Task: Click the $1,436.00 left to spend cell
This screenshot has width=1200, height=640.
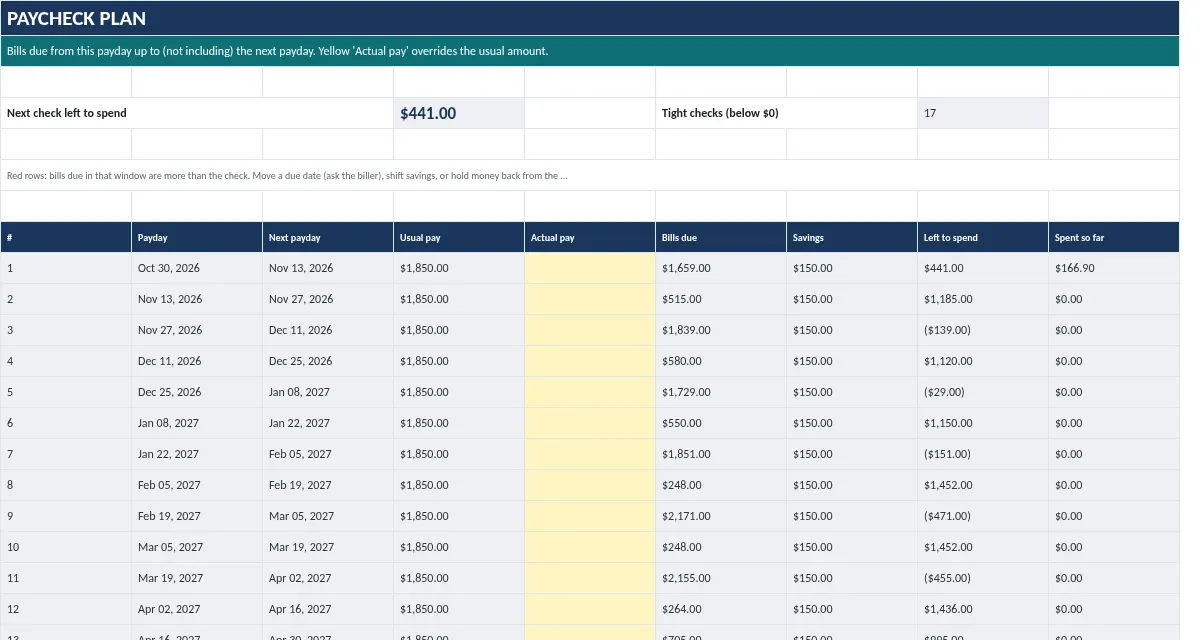Action: click(983, 609)
